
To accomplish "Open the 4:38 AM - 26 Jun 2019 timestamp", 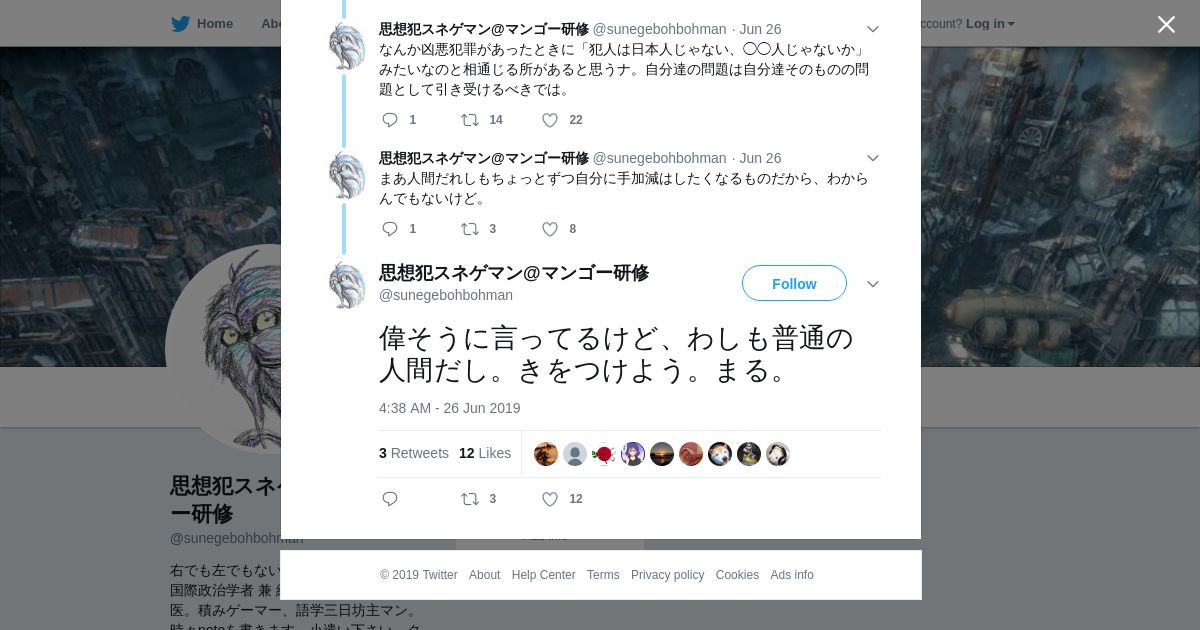I will (x=449, y=408).
